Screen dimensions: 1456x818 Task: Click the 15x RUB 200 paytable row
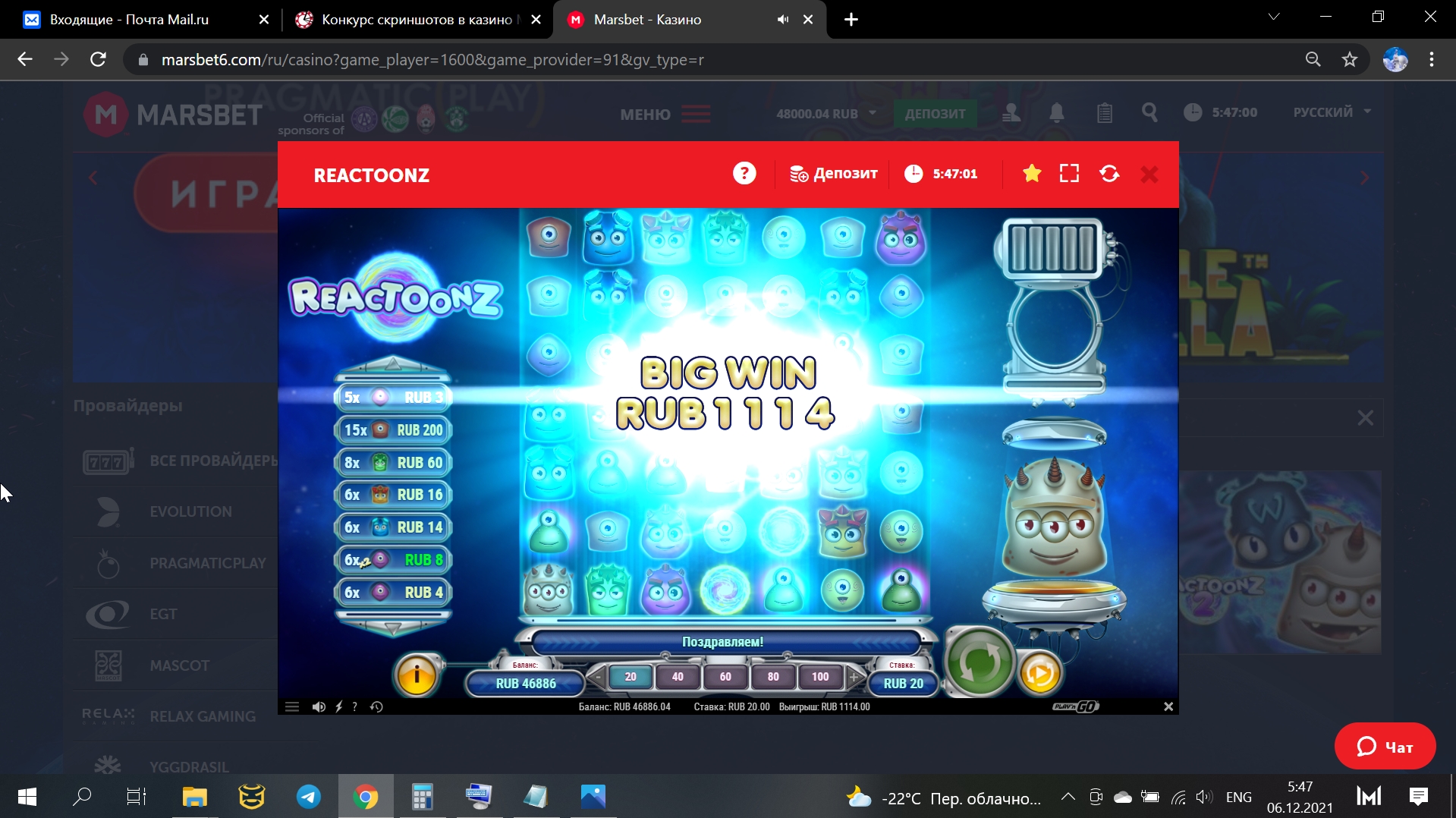tap(393, 430)
